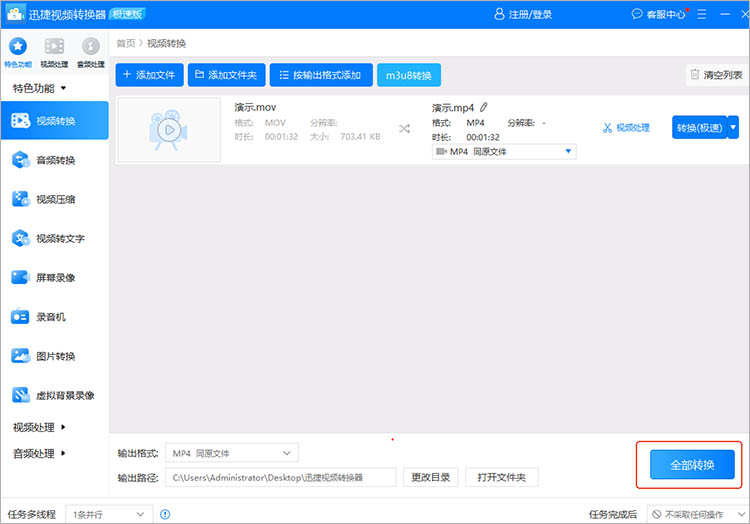Click the 极速版 badge
The image size is (750, 524).
pyautogui.click(x=127, y=14)
